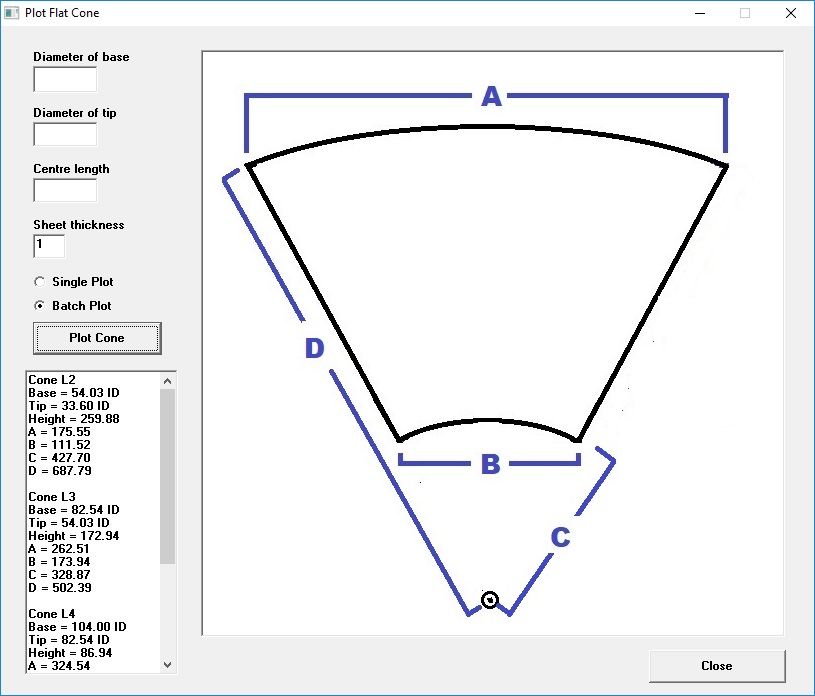Click 'Tip = 82.54 ID' under Cone L4

[69, 640]
